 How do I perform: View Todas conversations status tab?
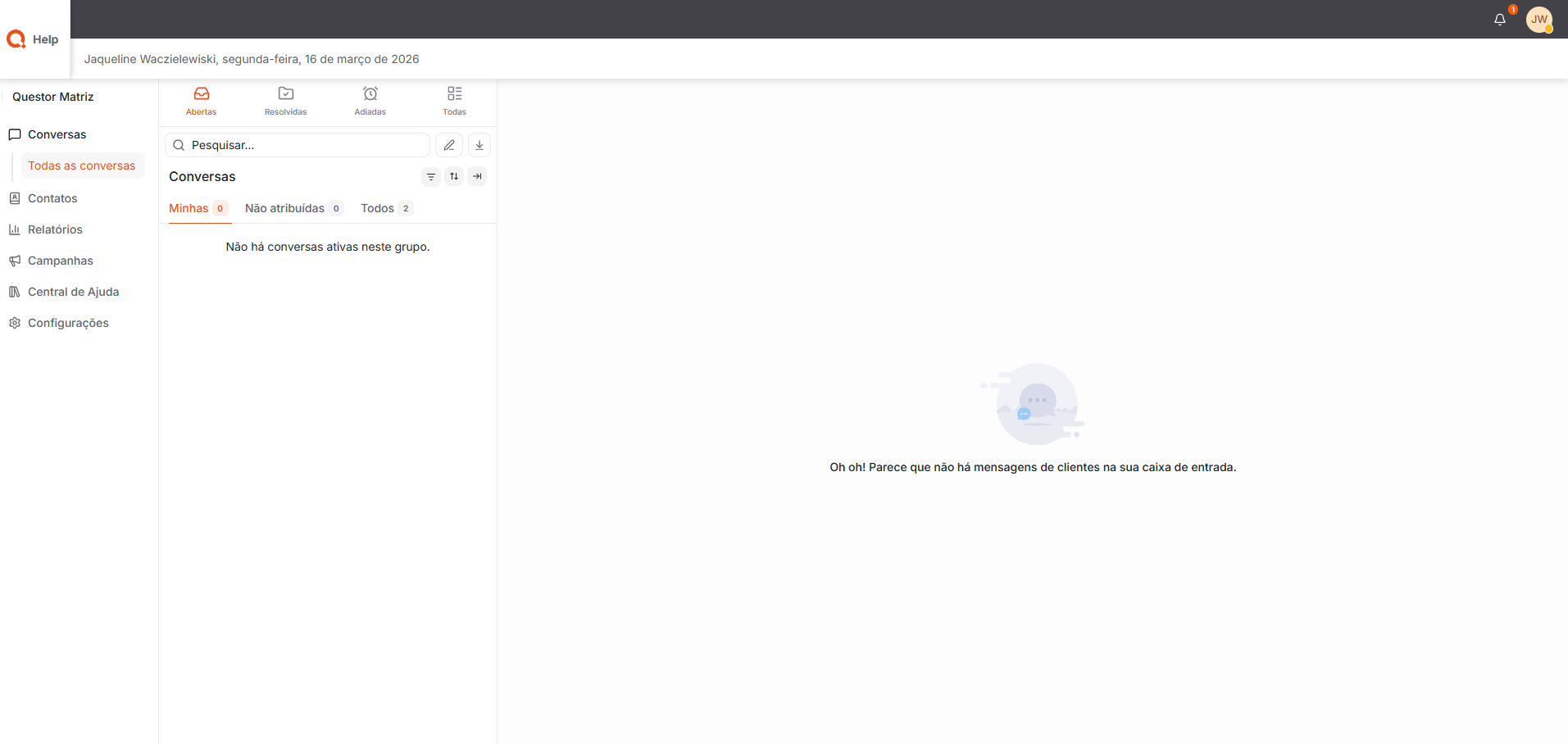click(x=454, y=101)
